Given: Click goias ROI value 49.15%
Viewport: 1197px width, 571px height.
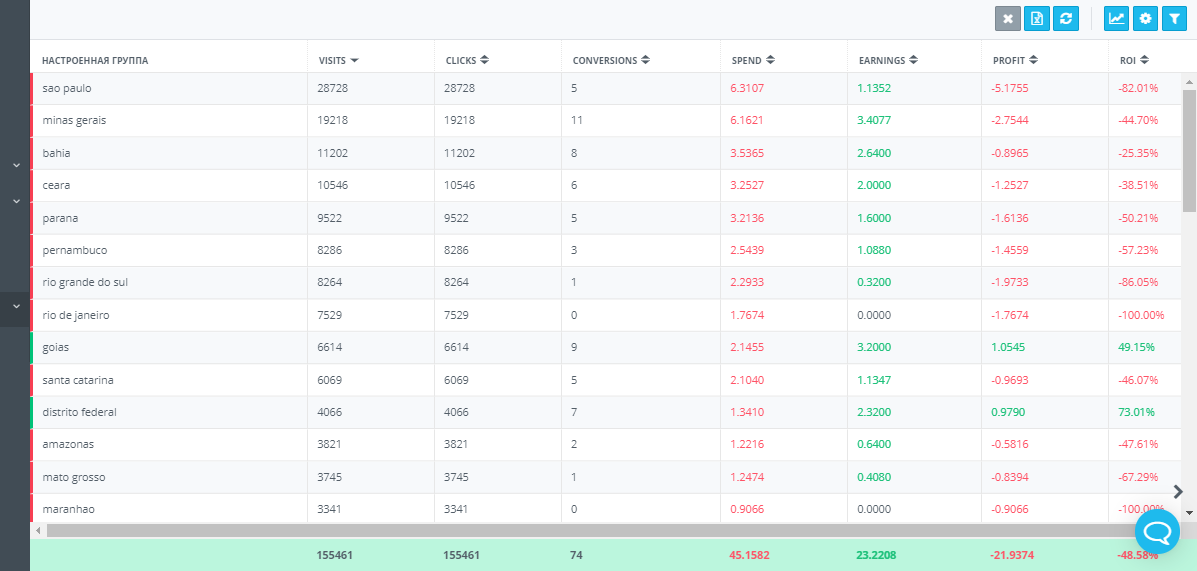Looking at the screenshot, I should click(1137, 347).
